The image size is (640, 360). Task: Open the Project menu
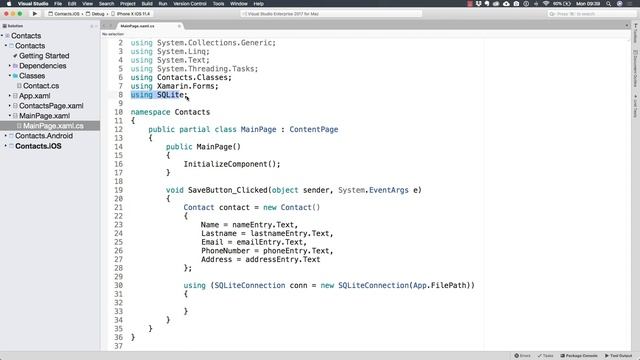coord(127,4)
